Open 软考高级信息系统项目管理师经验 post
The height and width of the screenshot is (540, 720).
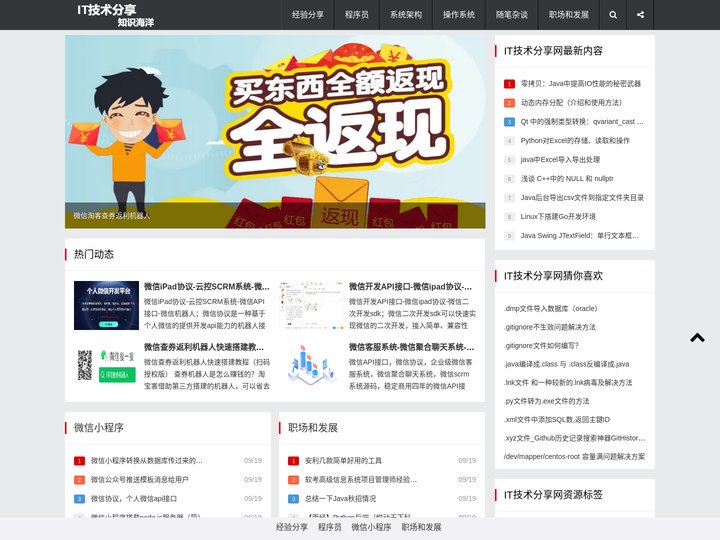(361, 479)
